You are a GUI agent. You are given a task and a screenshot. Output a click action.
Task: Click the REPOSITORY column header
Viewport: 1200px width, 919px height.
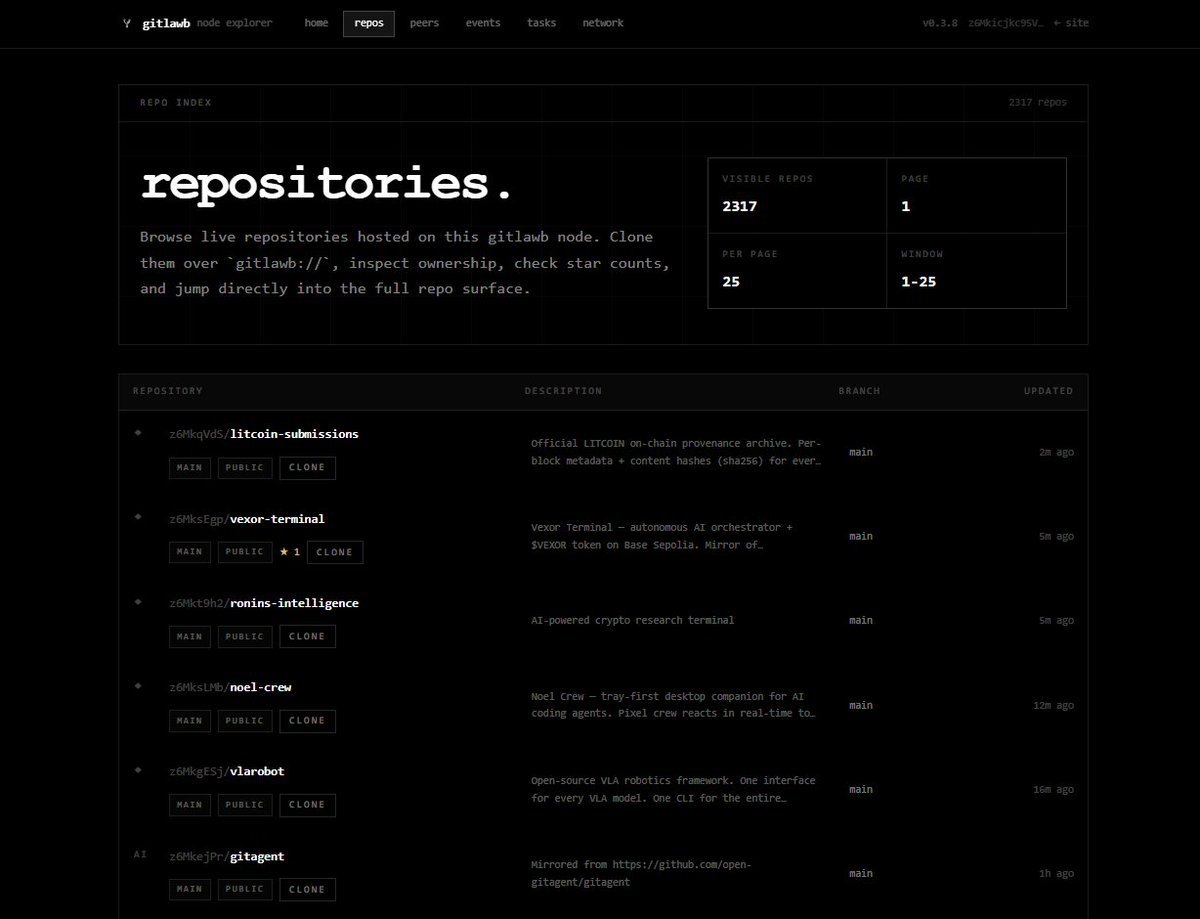click(168, 391)
